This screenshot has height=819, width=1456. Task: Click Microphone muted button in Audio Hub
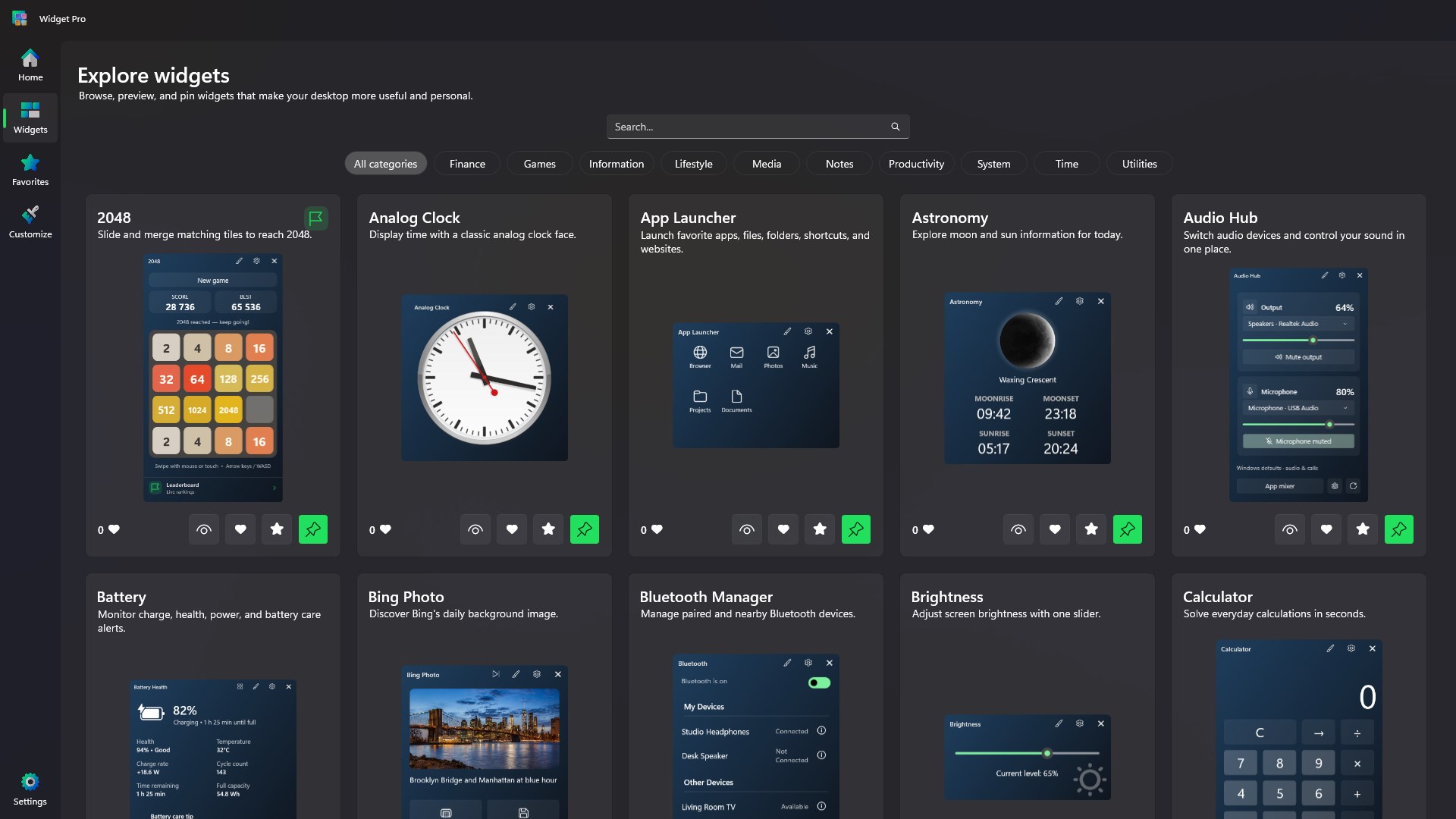tap(1298, 441)
